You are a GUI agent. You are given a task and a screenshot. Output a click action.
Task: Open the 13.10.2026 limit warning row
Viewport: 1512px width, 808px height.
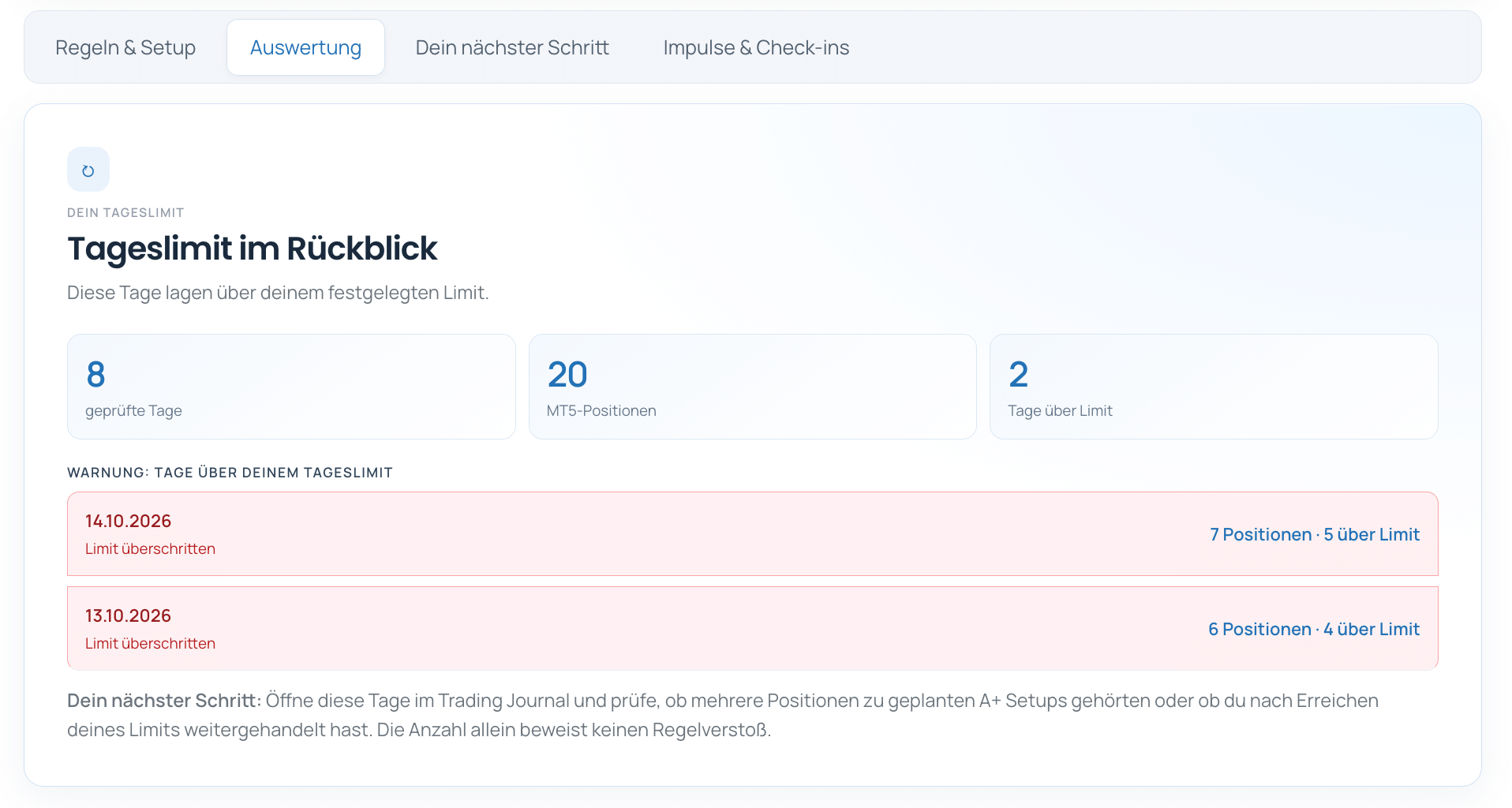(x=753, y=629)
